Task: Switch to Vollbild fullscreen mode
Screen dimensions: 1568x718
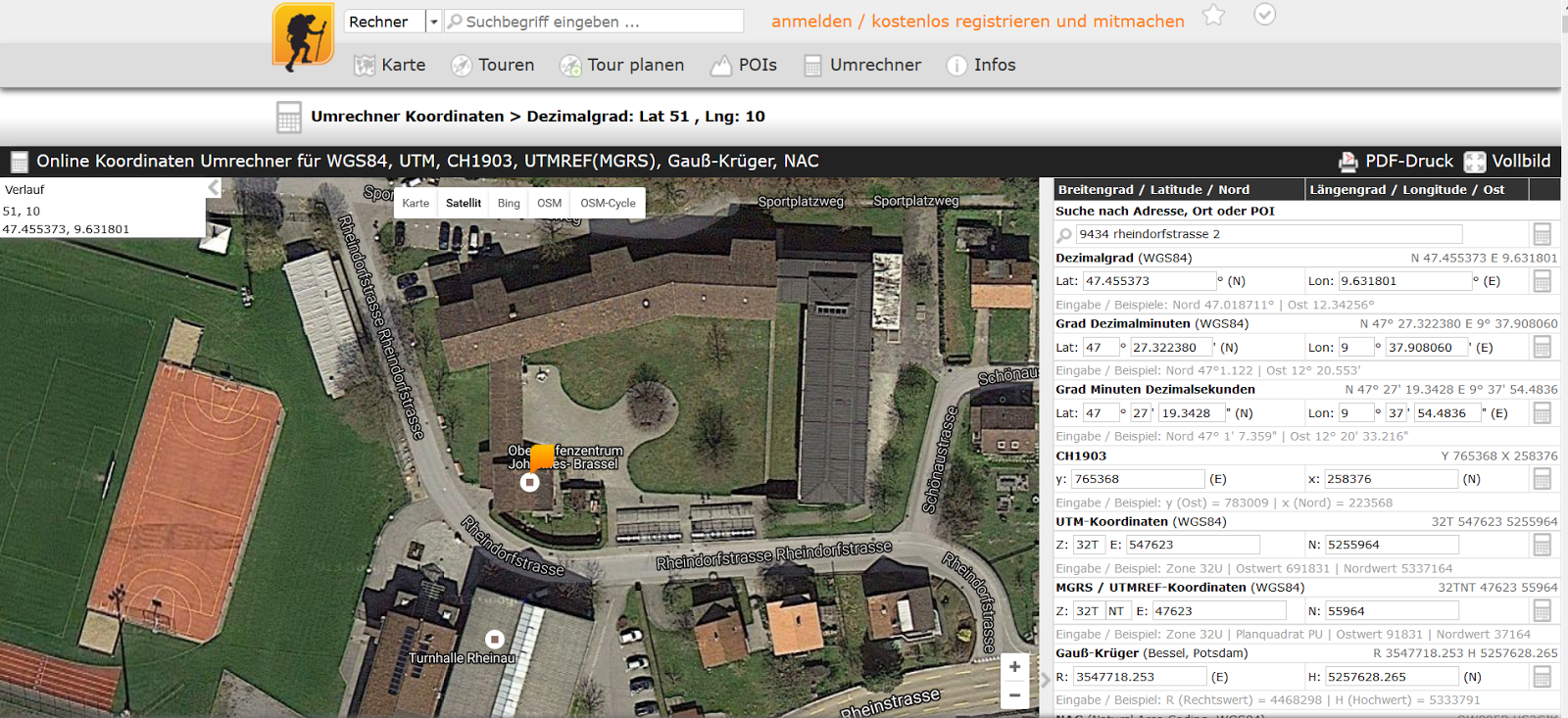Action: pyautogui.click(x=1507, y=162)
